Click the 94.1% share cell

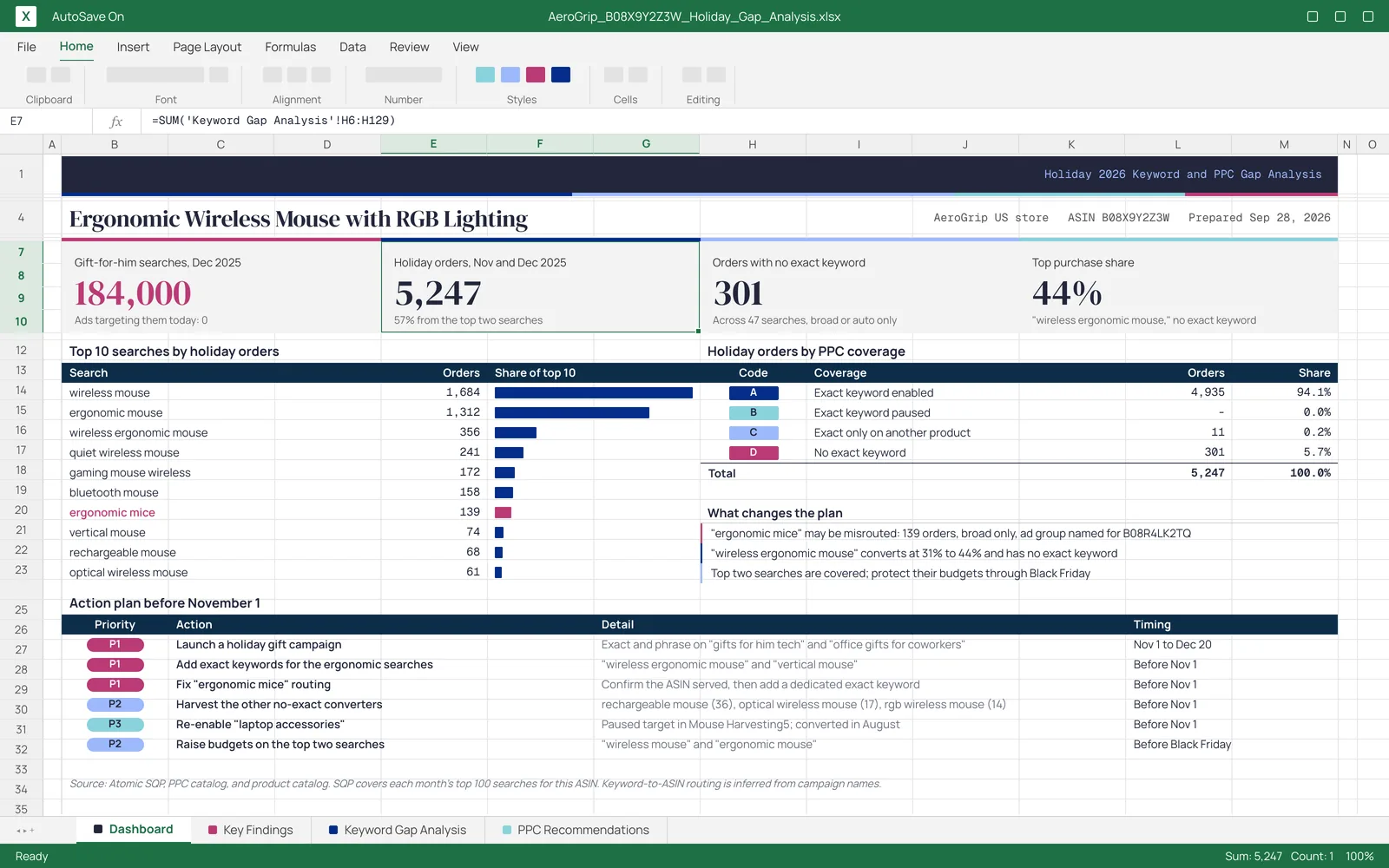(x=1313, y=392)
